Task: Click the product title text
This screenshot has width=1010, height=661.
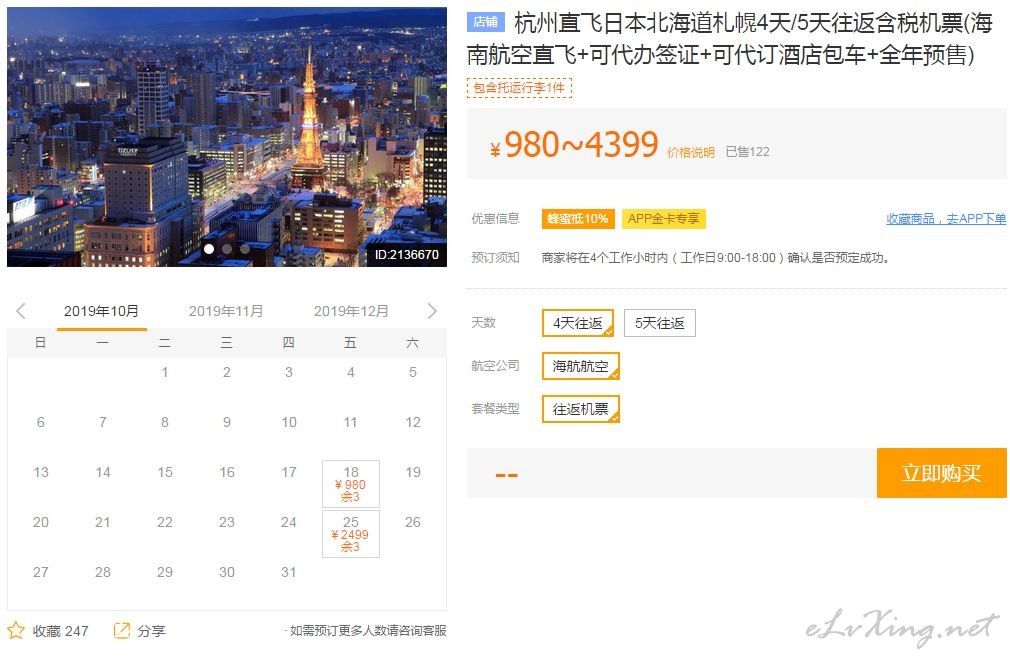Action: 729,39
